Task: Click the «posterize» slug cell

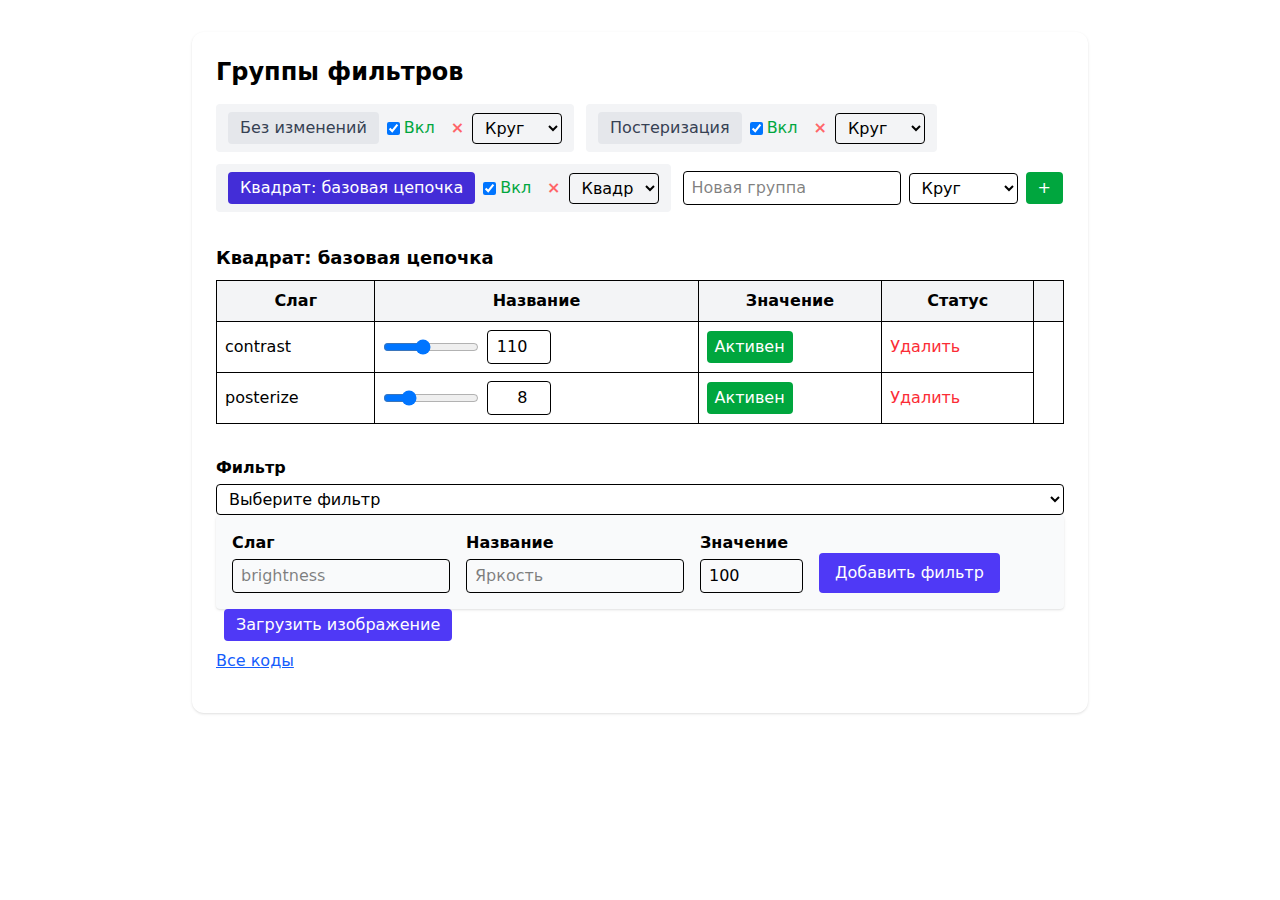Action: coord(296,398)
